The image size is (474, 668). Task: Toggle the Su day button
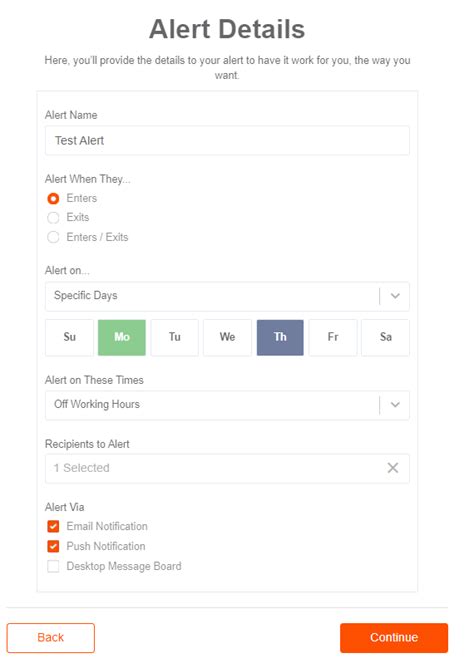click(x=69, y=337)
